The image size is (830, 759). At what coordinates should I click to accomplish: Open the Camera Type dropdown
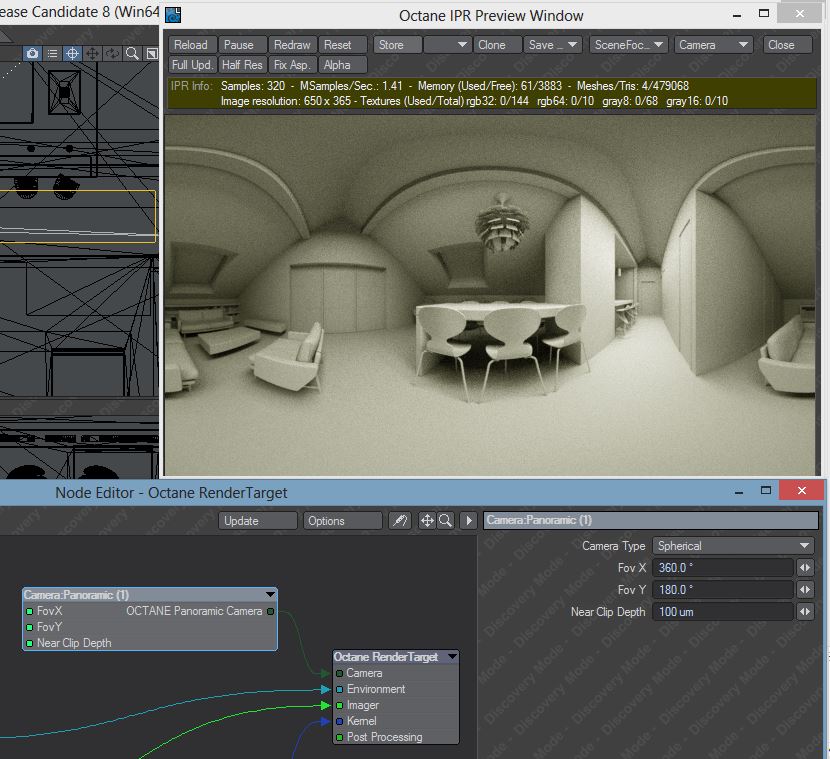point(734,546)
